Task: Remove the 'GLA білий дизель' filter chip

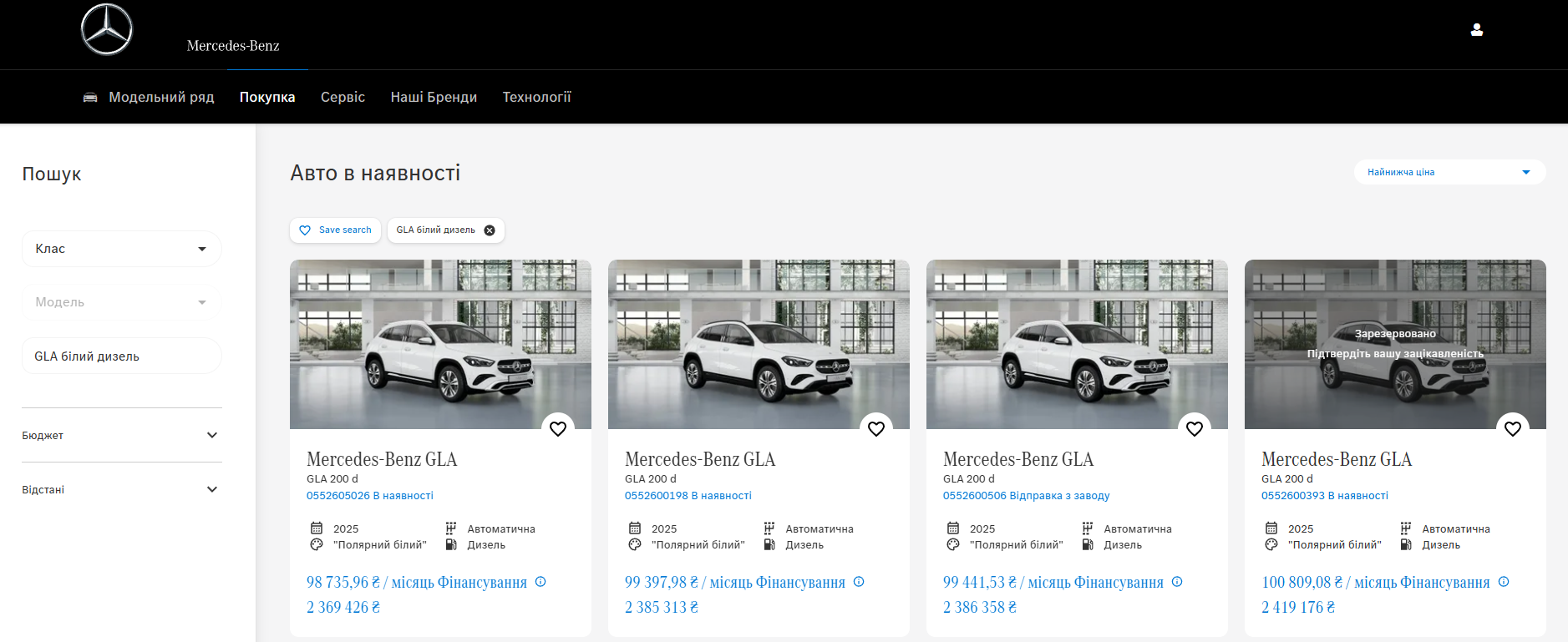Action: point(490,230)
